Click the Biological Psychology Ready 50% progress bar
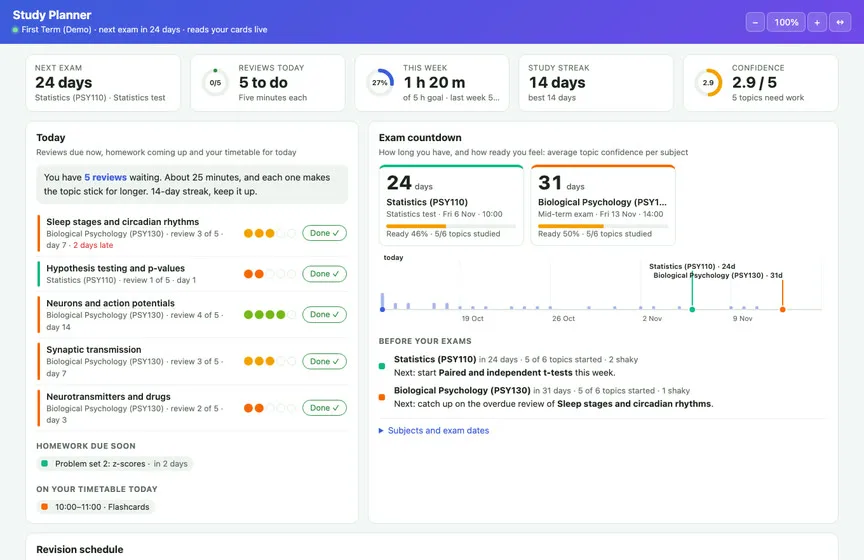The width and height of the screenshot is (864, 560). tap(603, 226)
